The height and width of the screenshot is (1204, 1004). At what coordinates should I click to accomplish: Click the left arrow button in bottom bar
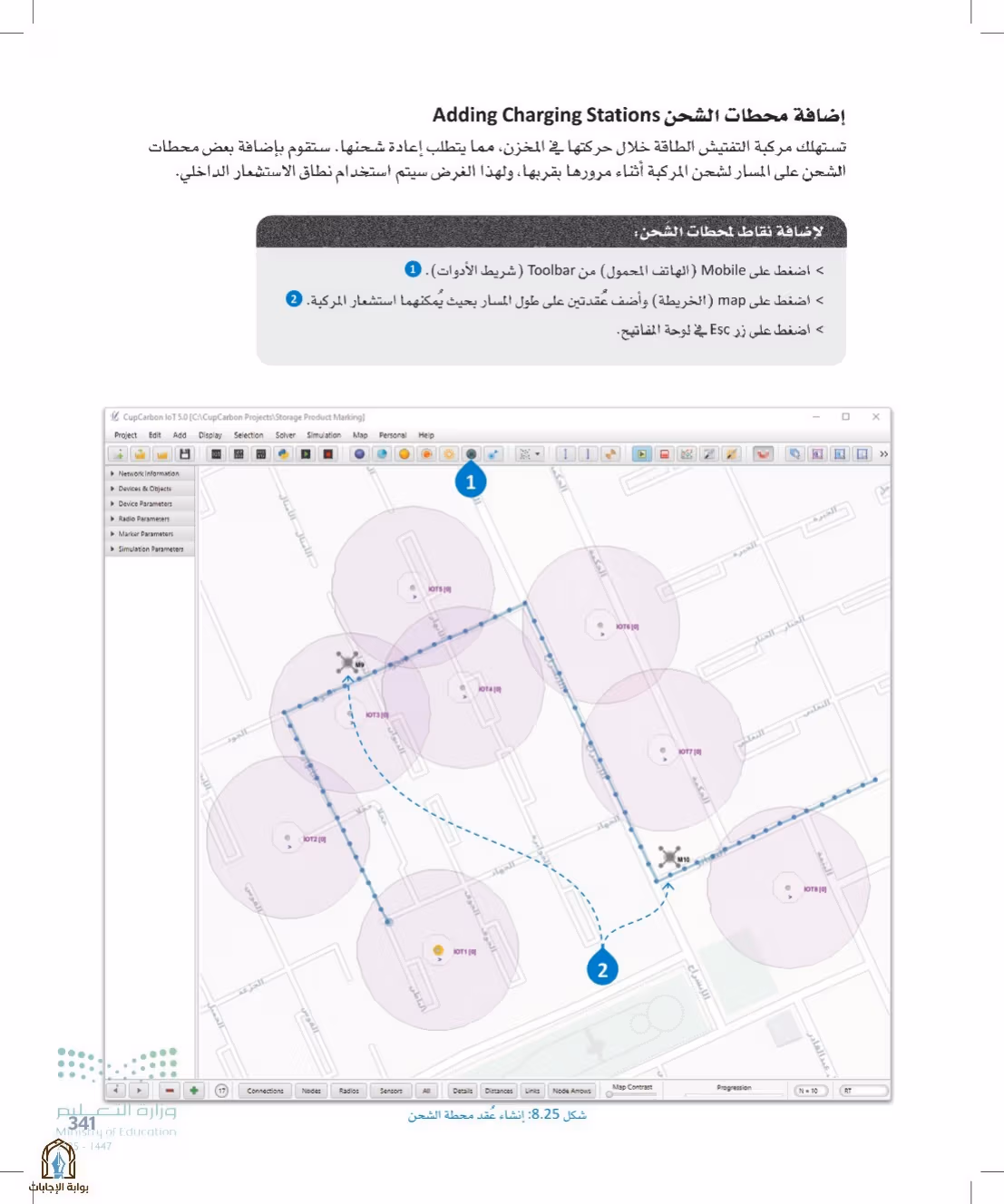point(116,1091)
